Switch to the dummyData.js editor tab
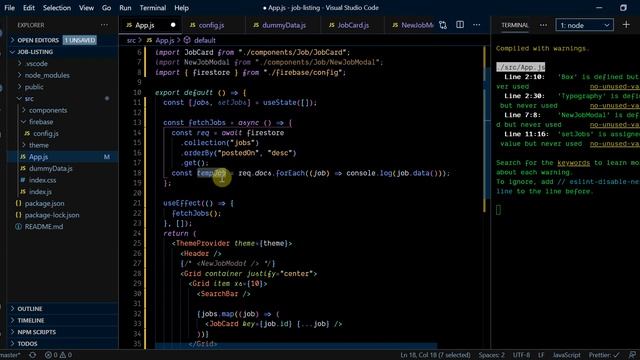 click(284, 25)
